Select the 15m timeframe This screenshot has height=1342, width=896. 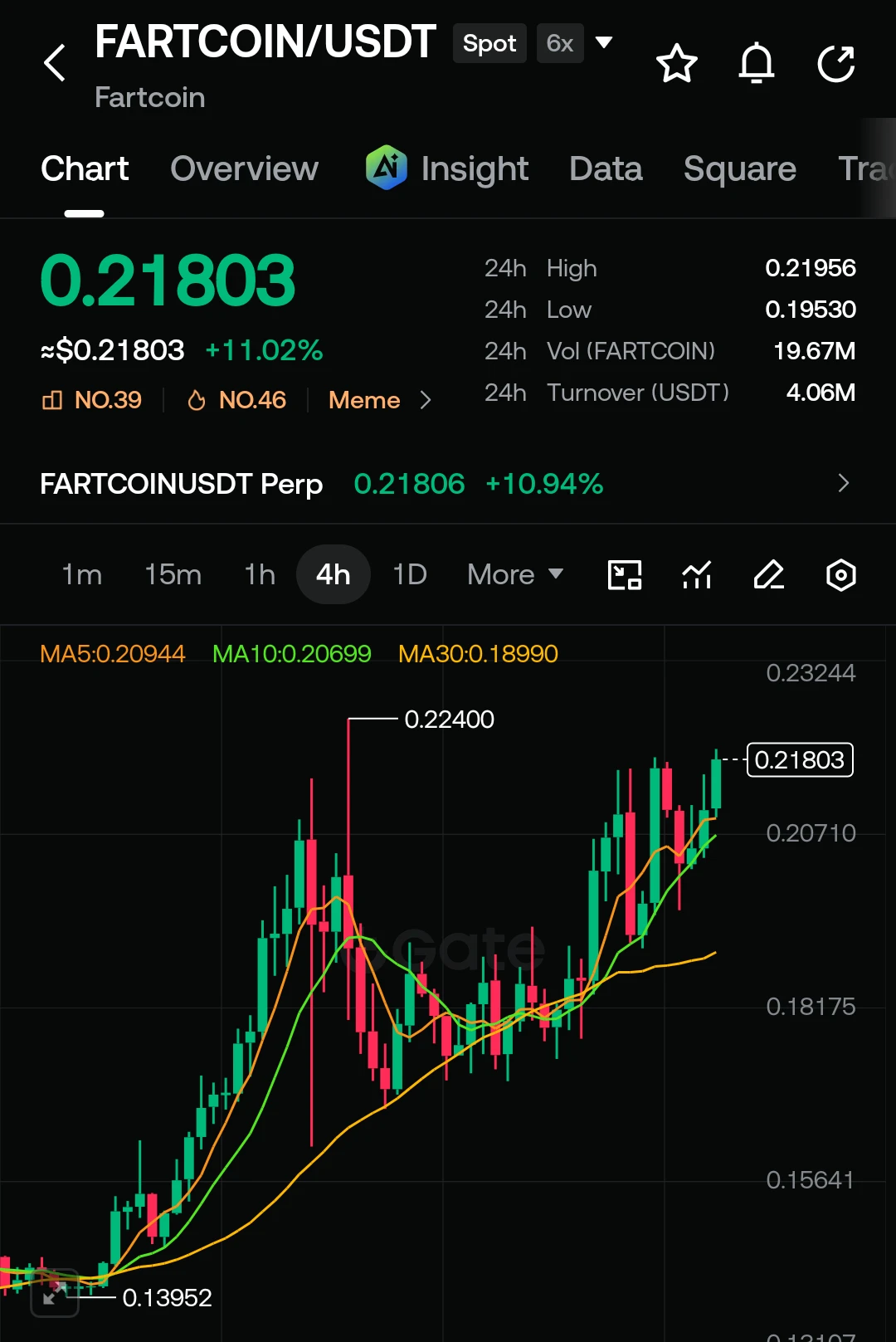173,574
